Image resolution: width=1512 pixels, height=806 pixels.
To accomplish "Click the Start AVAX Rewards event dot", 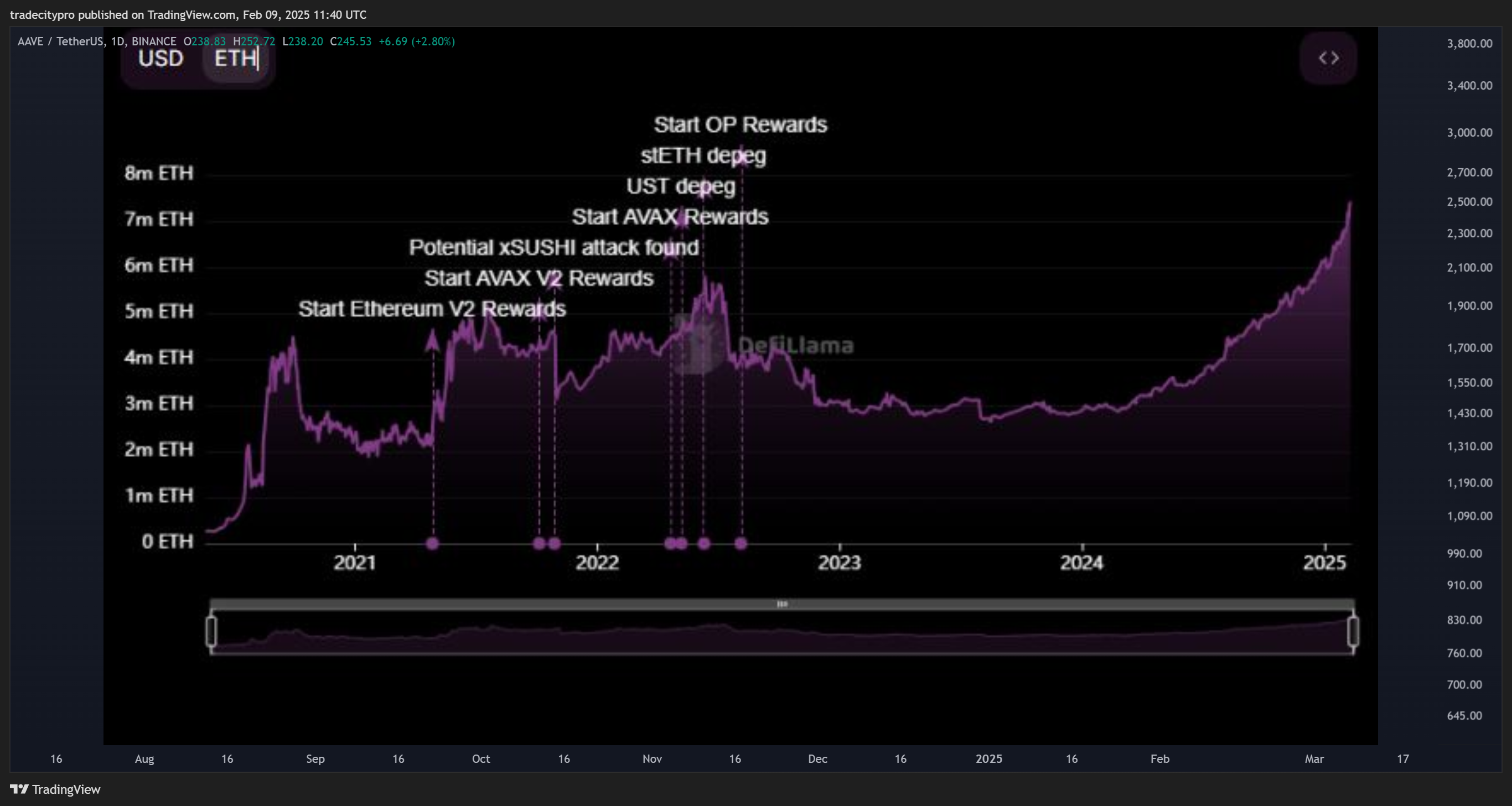I will click(x=670, y=543).
